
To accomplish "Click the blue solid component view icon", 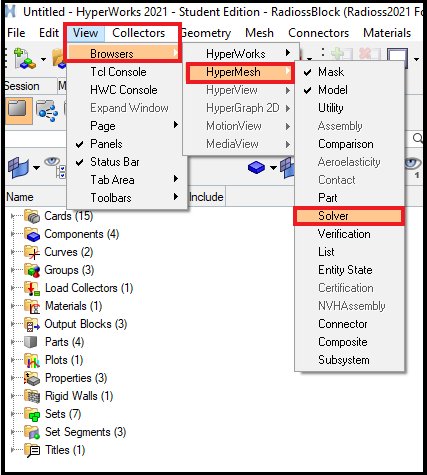I will [256, 167].
